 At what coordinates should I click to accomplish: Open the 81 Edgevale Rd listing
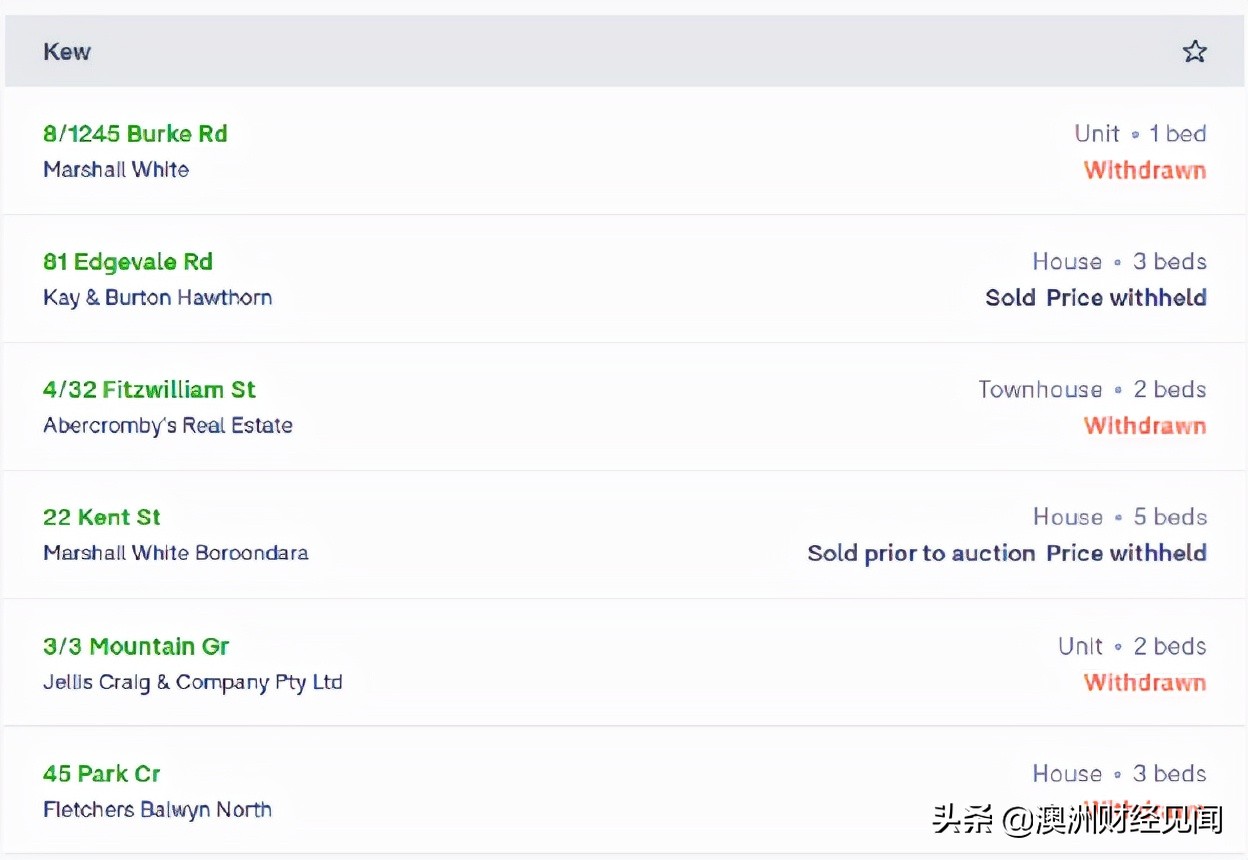pos(128,262)
